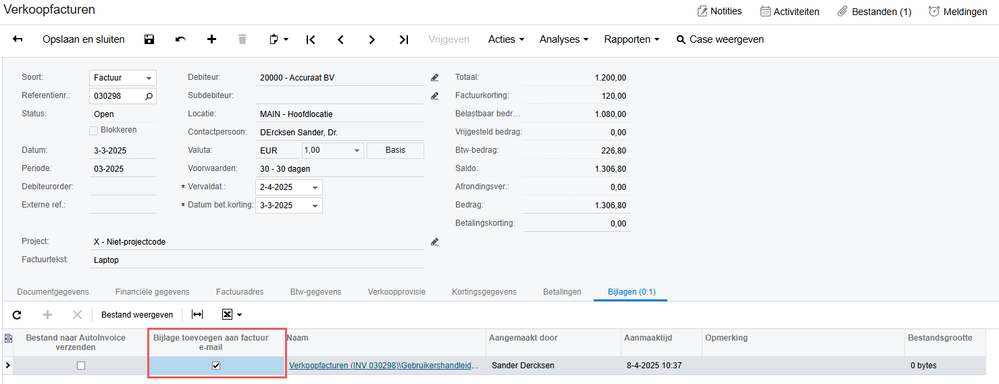Screen dimensions: 999x384
Task: Open Datum bet.korting date picker
Action: [x=315, y=206]
